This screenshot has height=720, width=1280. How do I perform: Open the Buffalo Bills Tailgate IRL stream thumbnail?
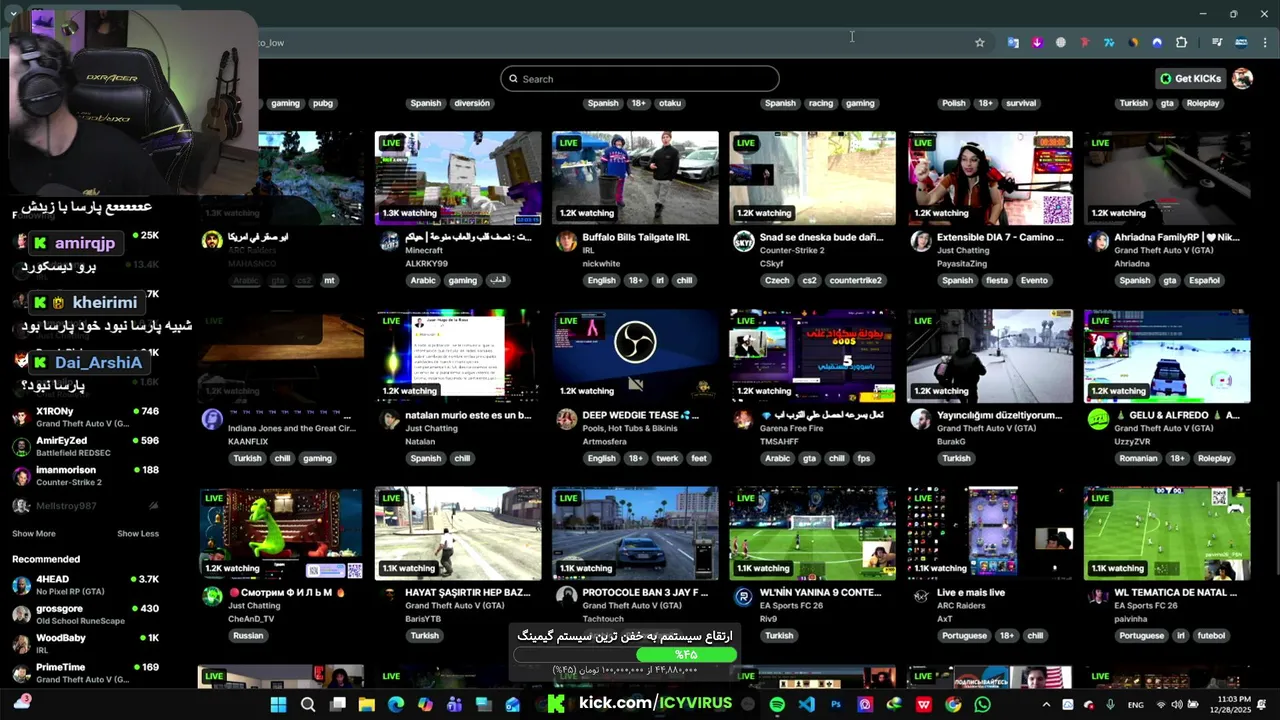pyautogui.click(x=635, y=178)
